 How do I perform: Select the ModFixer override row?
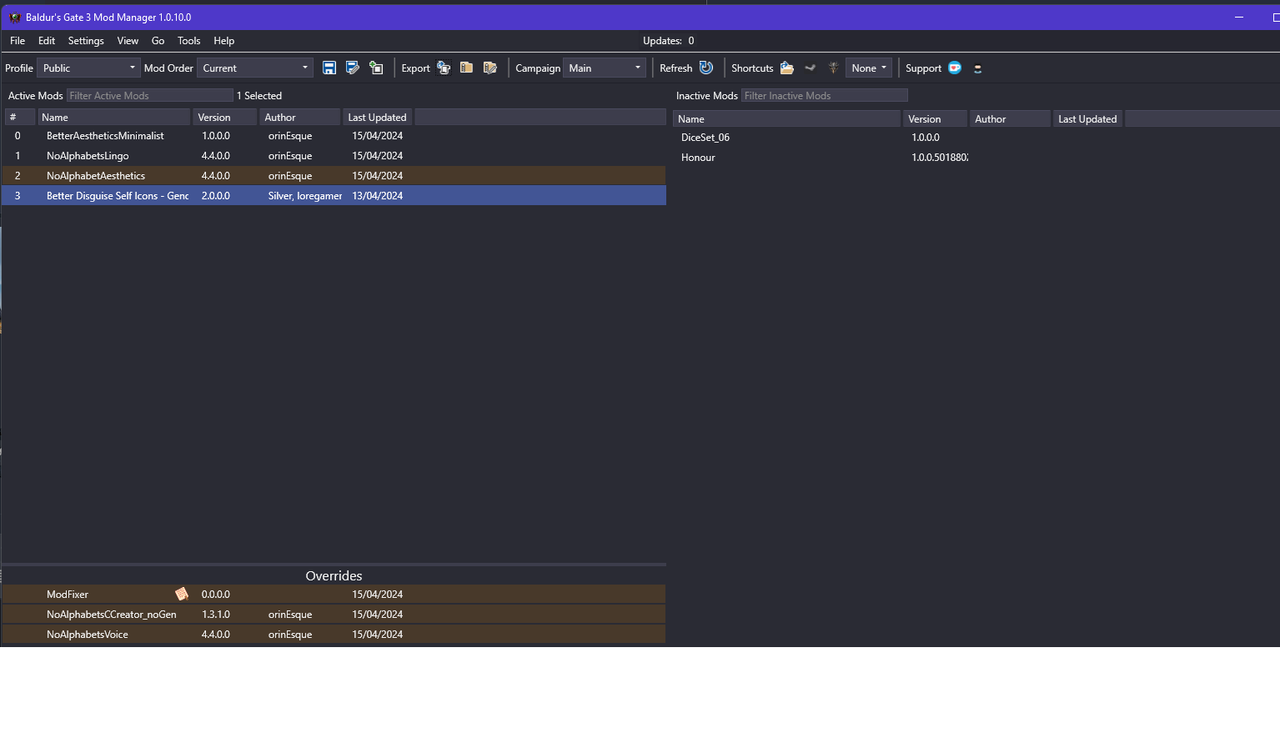coord(334,594)
